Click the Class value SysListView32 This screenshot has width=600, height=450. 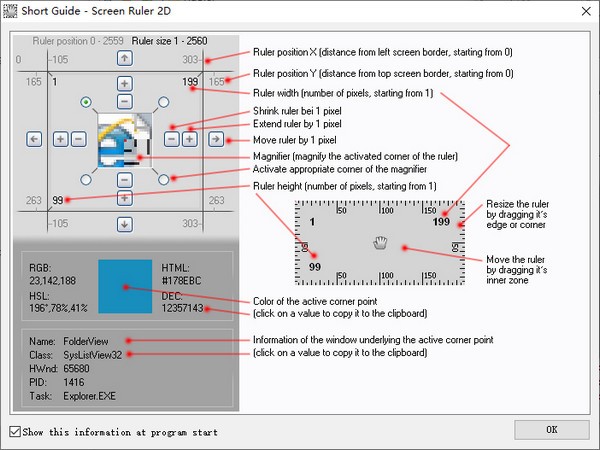[x=93, y=354]
